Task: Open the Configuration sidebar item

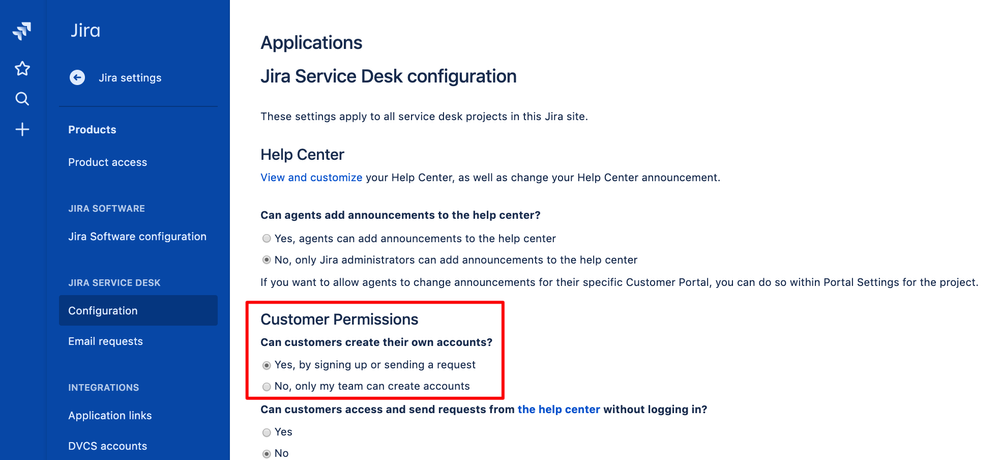Action: tap(138, 310)
